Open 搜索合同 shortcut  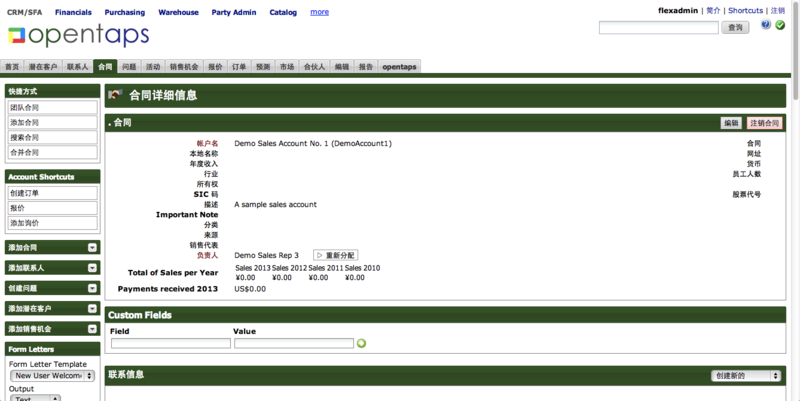click(x=53, y=137)
